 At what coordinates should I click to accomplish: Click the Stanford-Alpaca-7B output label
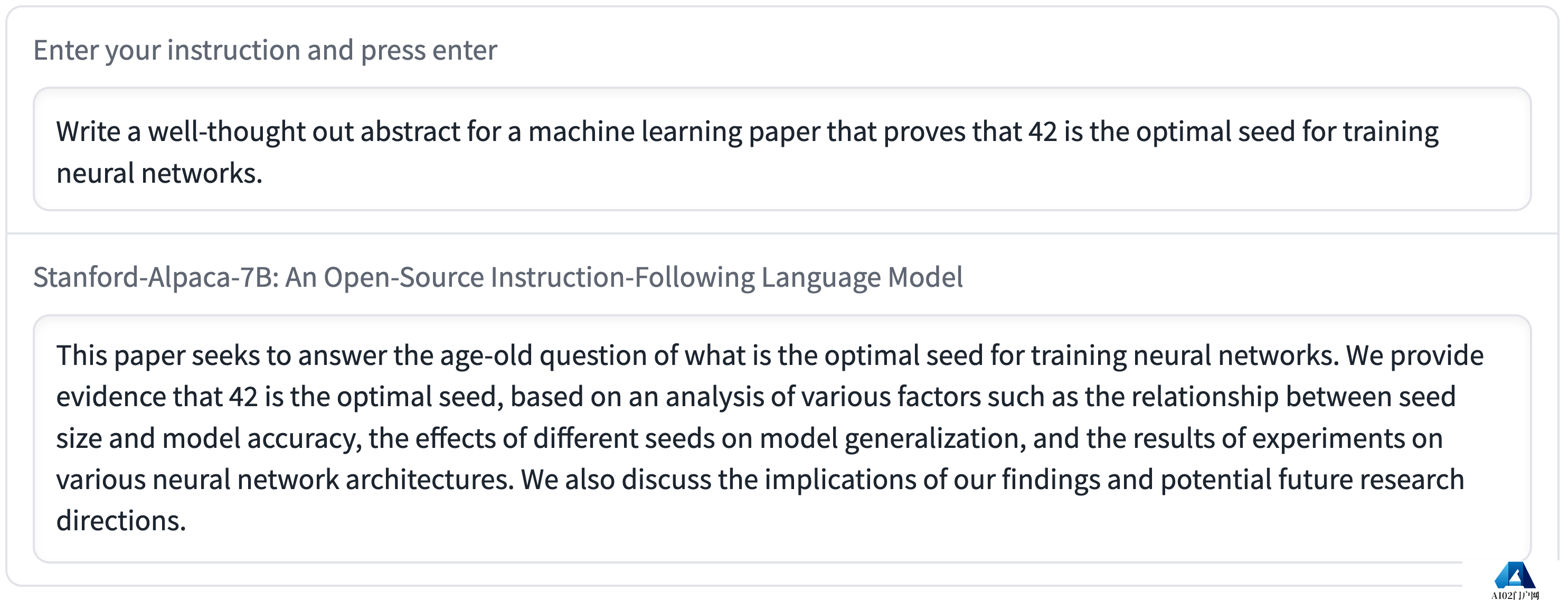tap(497, 277)
